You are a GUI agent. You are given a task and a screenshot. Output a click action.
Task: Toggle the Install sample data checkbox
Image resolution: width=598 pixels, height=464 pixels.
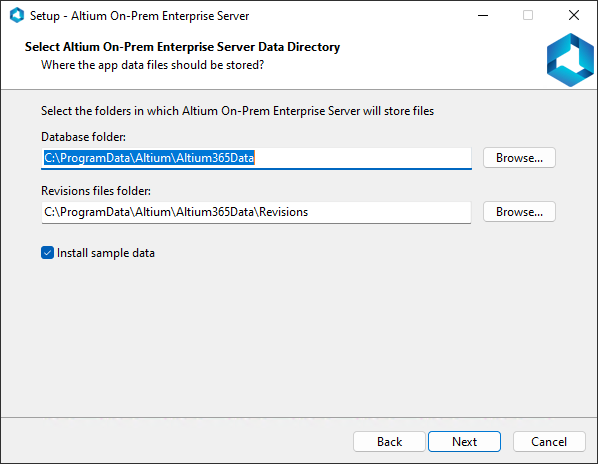(x=47, y=253)
